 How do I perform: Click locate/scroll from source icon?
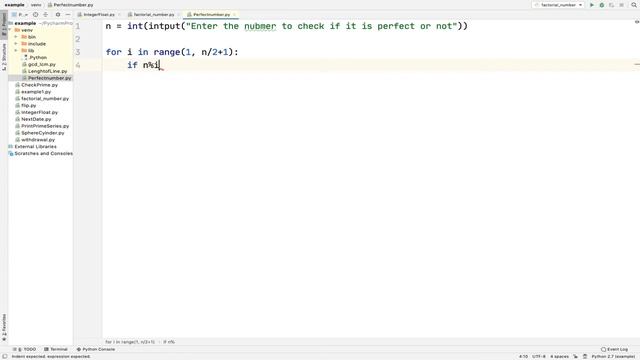[x=36, y=14]
